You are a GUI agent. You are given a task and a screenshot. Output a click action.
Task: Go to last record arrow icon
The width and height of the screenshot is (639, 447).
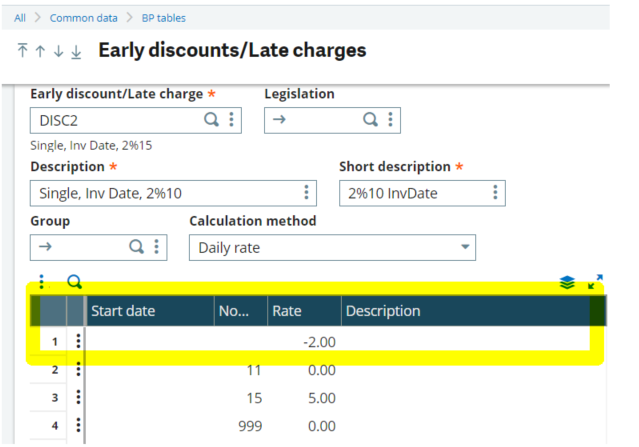(x=76, y=51)
